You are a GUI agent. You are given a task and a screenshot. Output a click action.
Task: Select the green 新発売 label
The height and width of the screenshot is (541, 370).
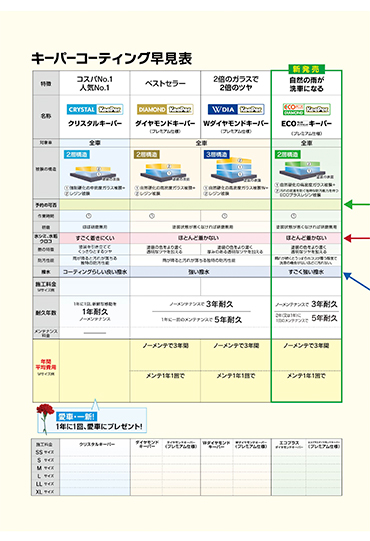[306, 69]
